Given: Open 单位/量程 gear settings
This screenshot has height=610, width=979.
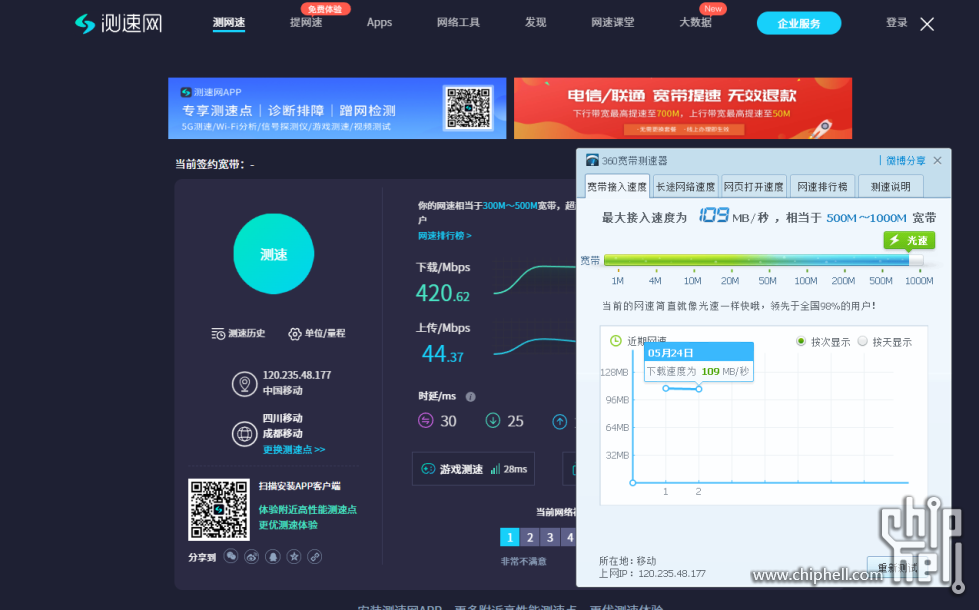Looking at the screenshot, I should pyautogui.click(x=295, y=334).
